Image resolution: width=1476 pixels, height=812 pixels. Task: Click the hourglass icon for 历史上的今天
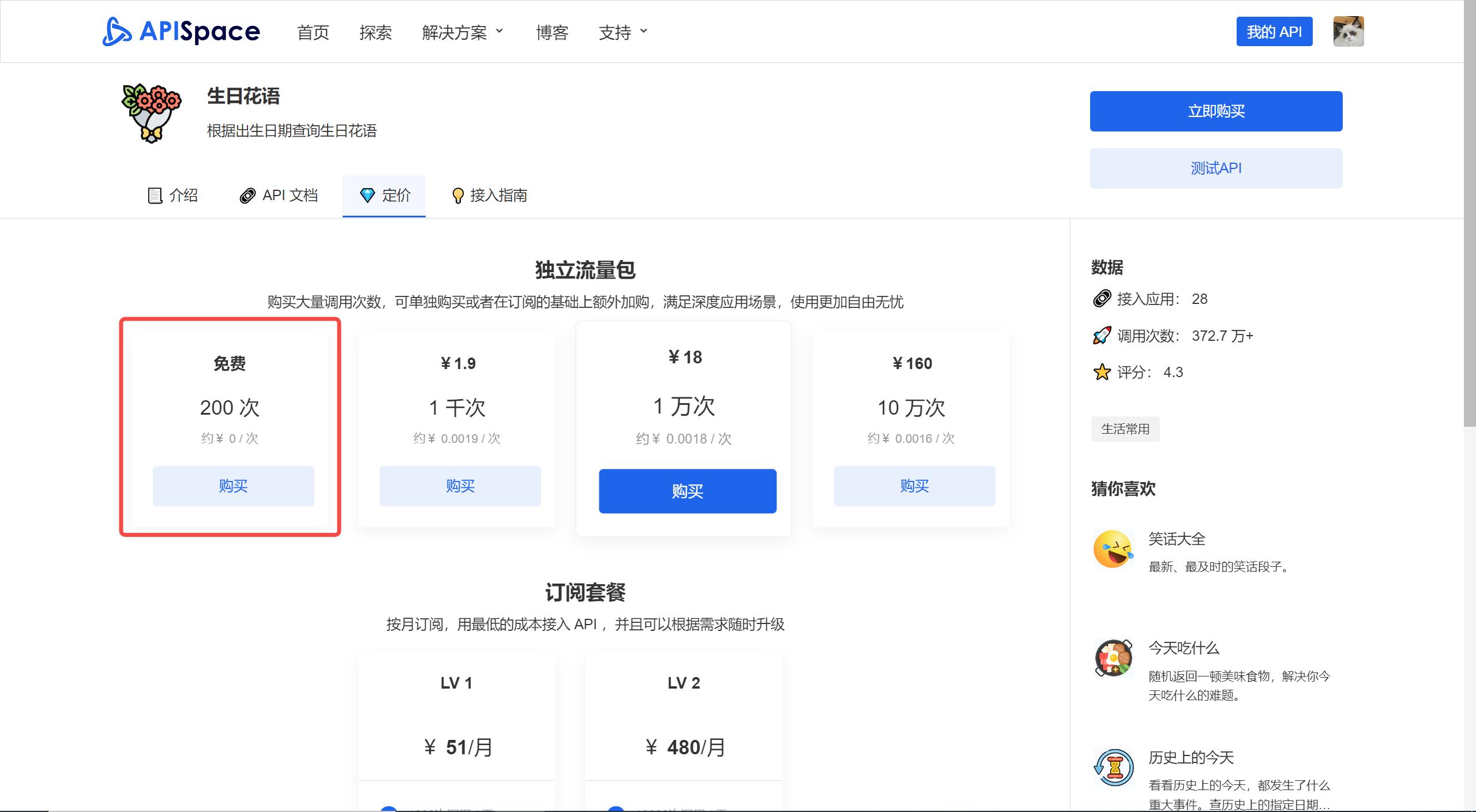point(1115,768)
